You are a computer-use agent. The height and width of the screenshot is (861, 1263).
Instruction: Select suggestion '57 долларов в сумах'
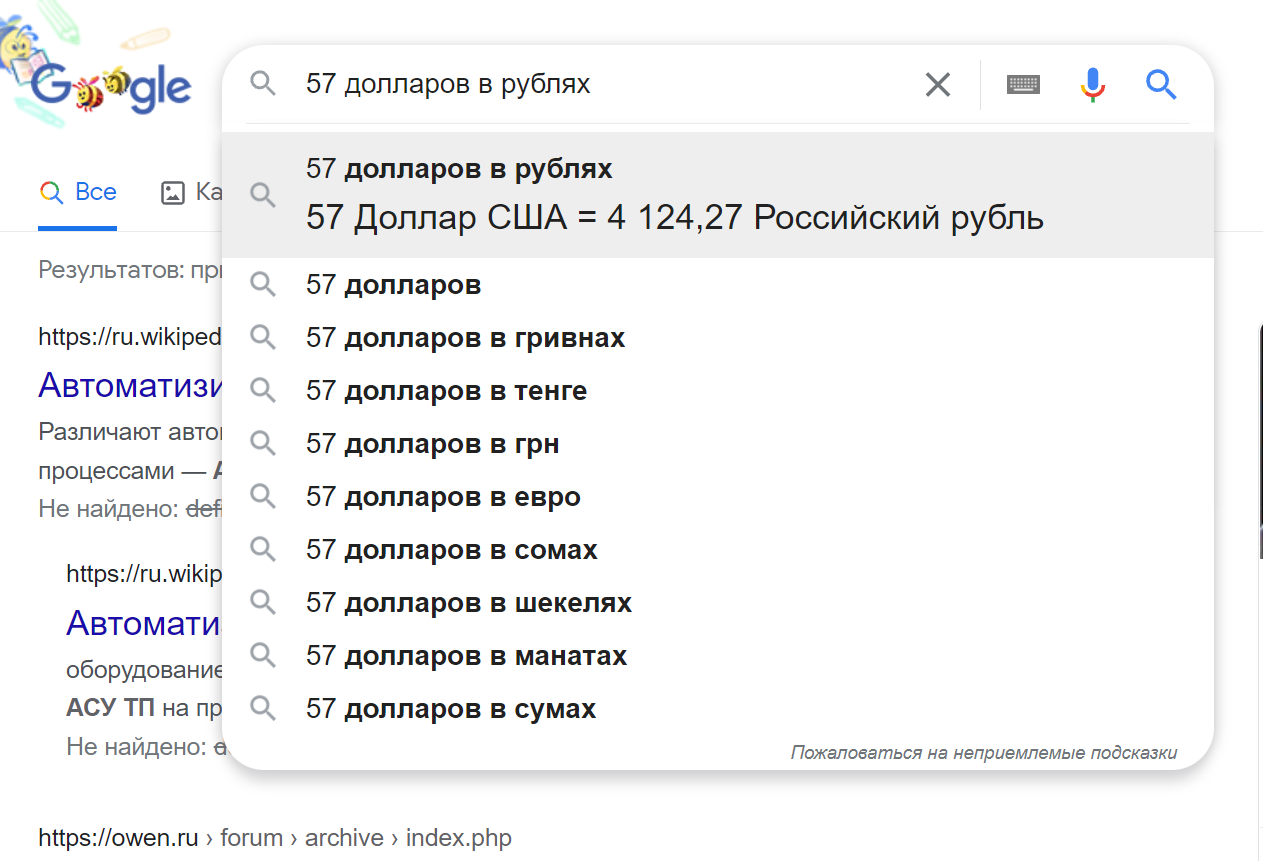(450, 709)
